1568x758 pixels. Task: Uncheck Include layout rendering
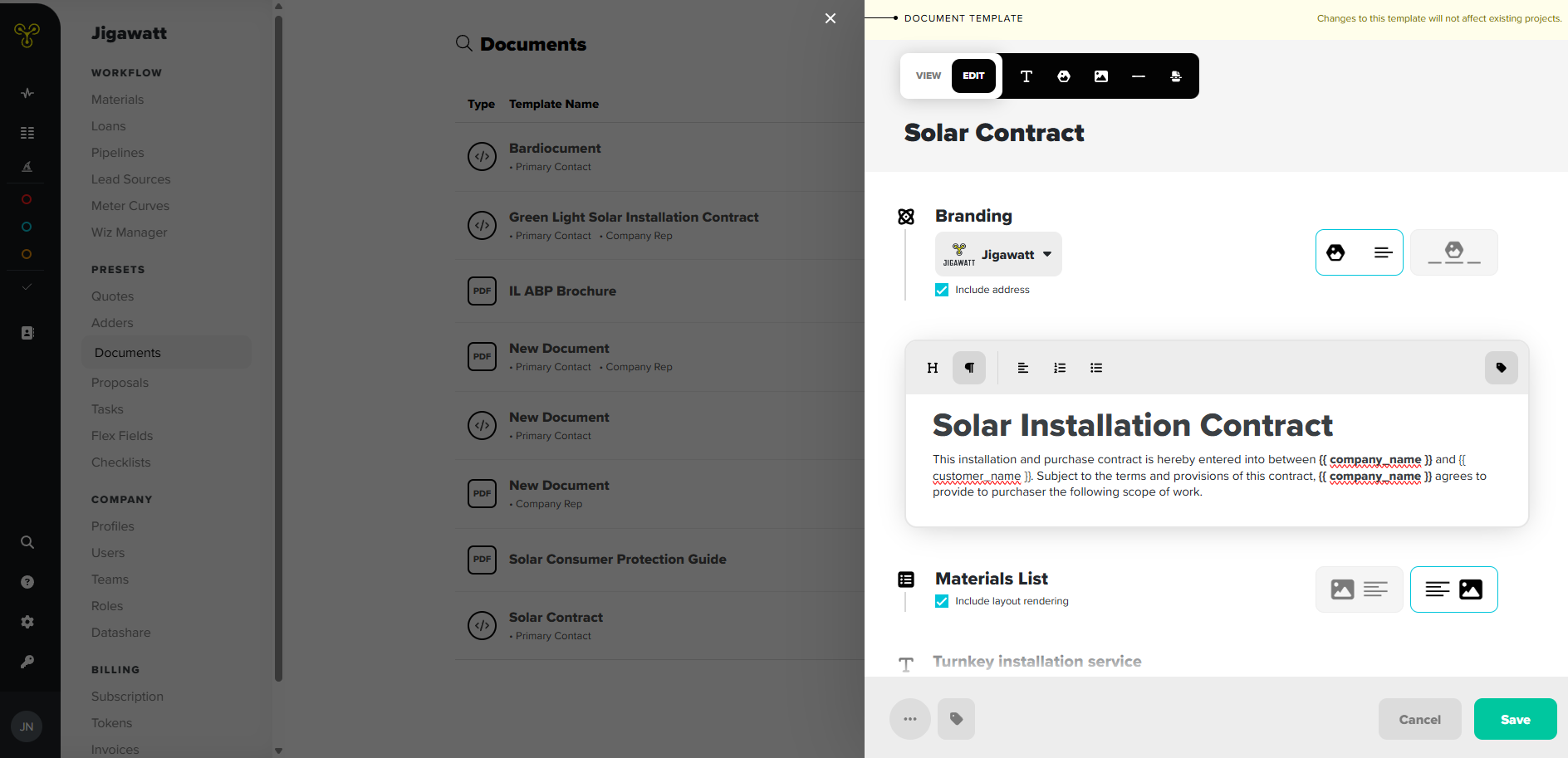coord(942,601)
